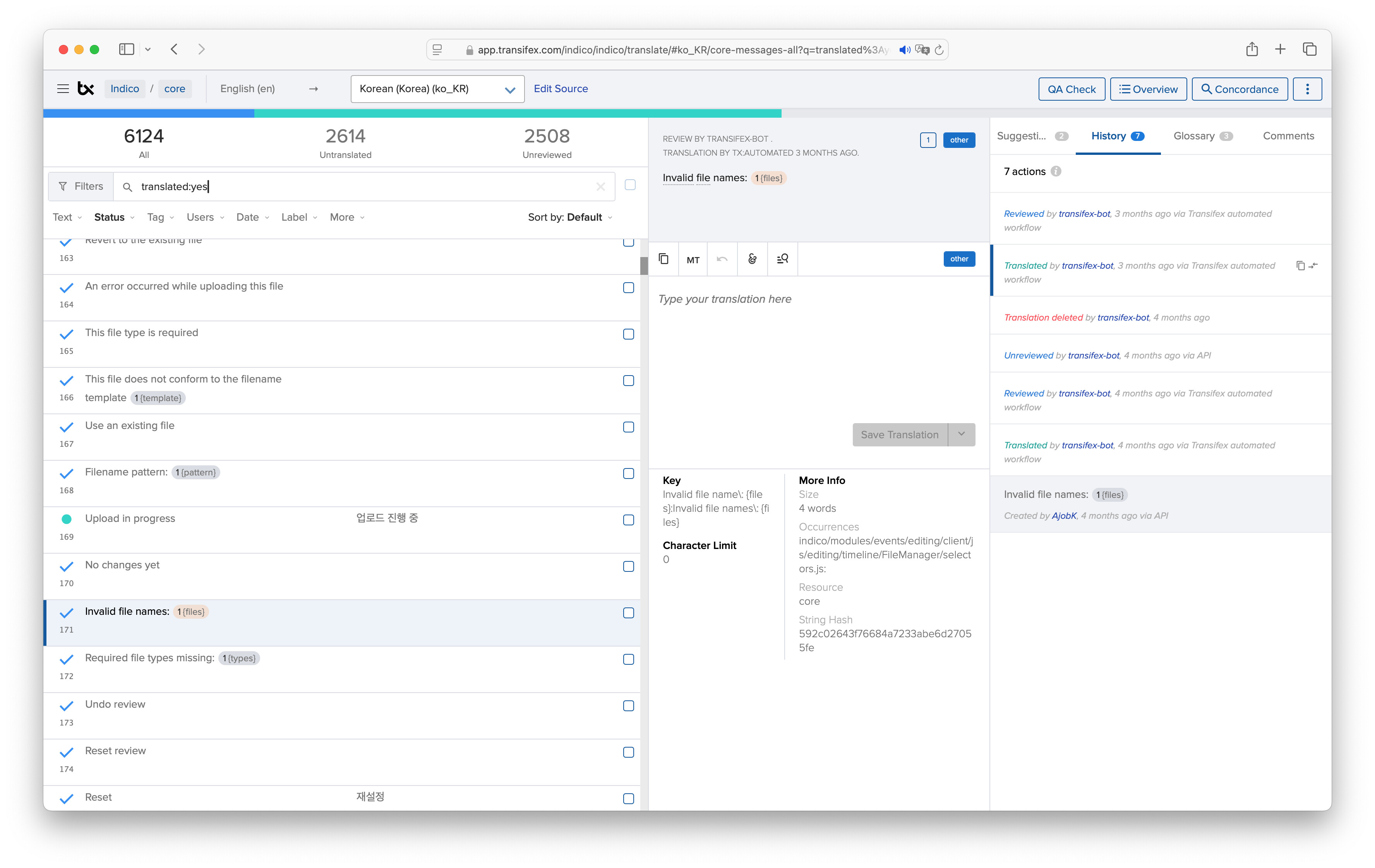Show the browser tab overview

1309,49
